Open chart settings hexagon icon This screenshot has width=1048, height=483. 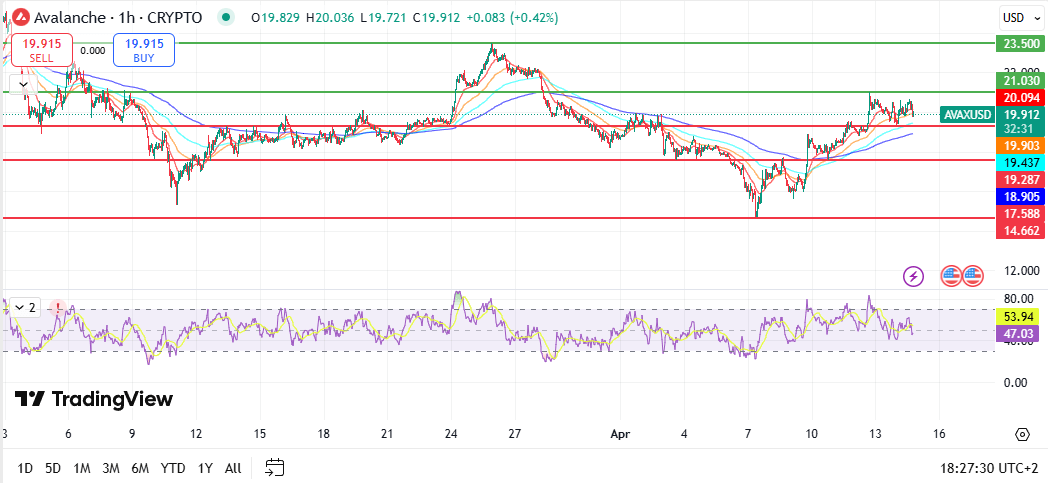pyautogui.click(x=1022, y=434)
